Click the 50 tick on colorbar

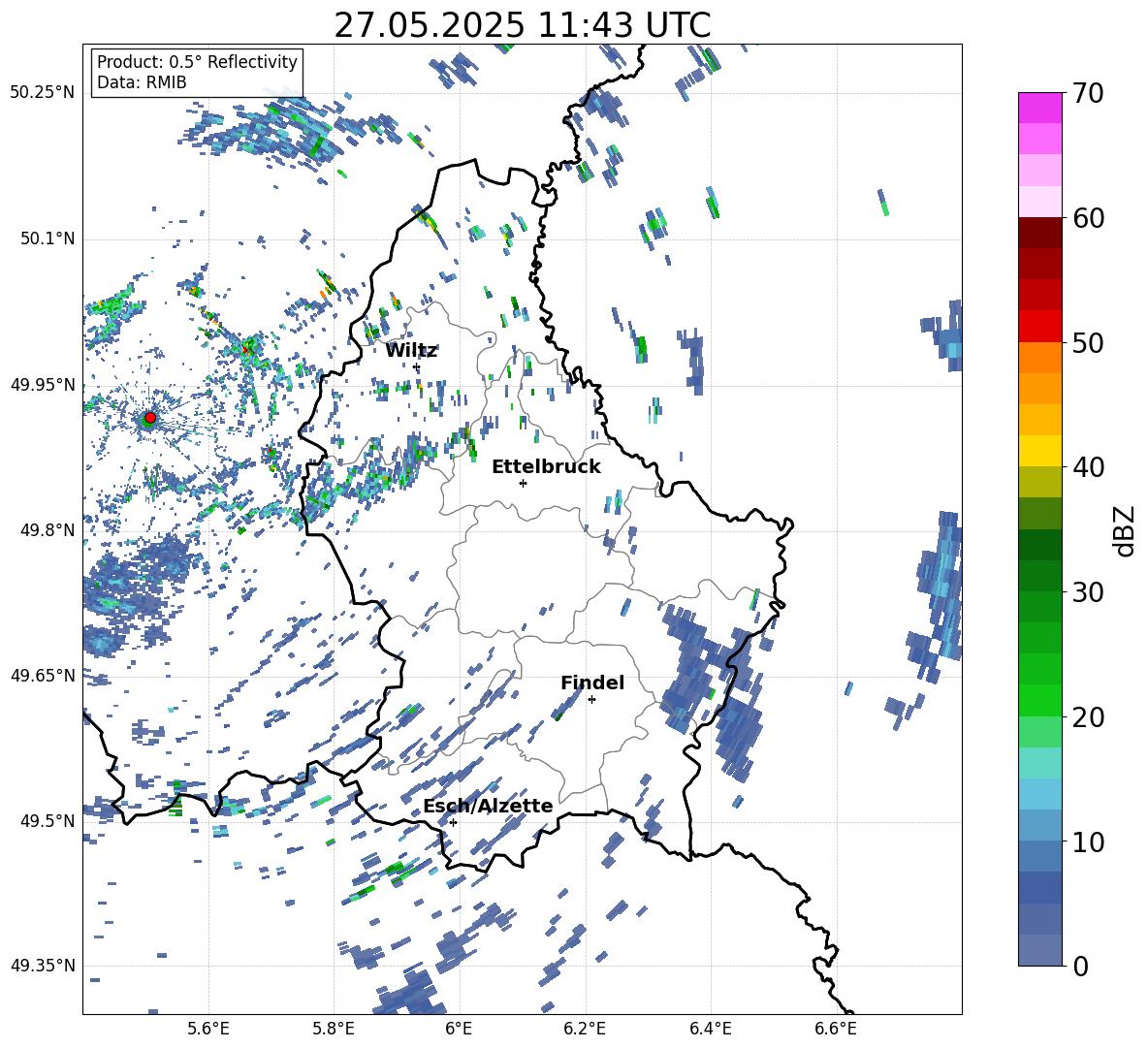(x=1087, y=342)
